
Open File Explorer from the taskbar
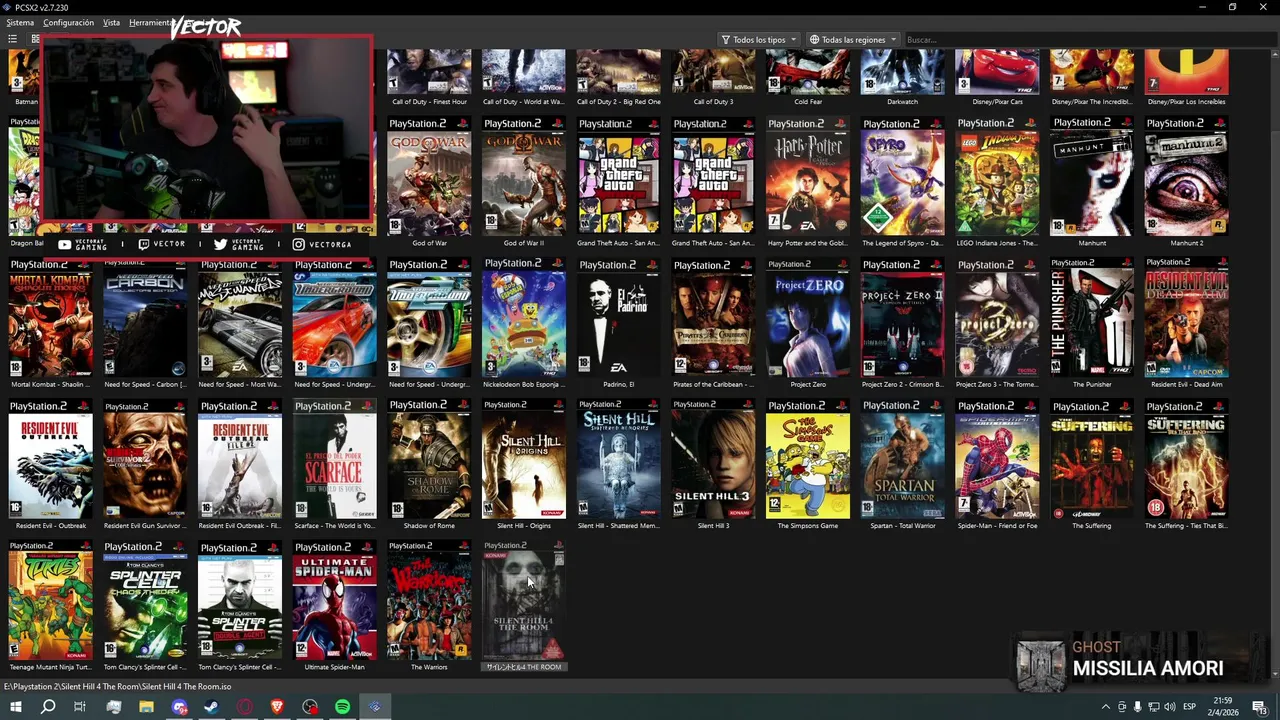click(x=146, y=707)
